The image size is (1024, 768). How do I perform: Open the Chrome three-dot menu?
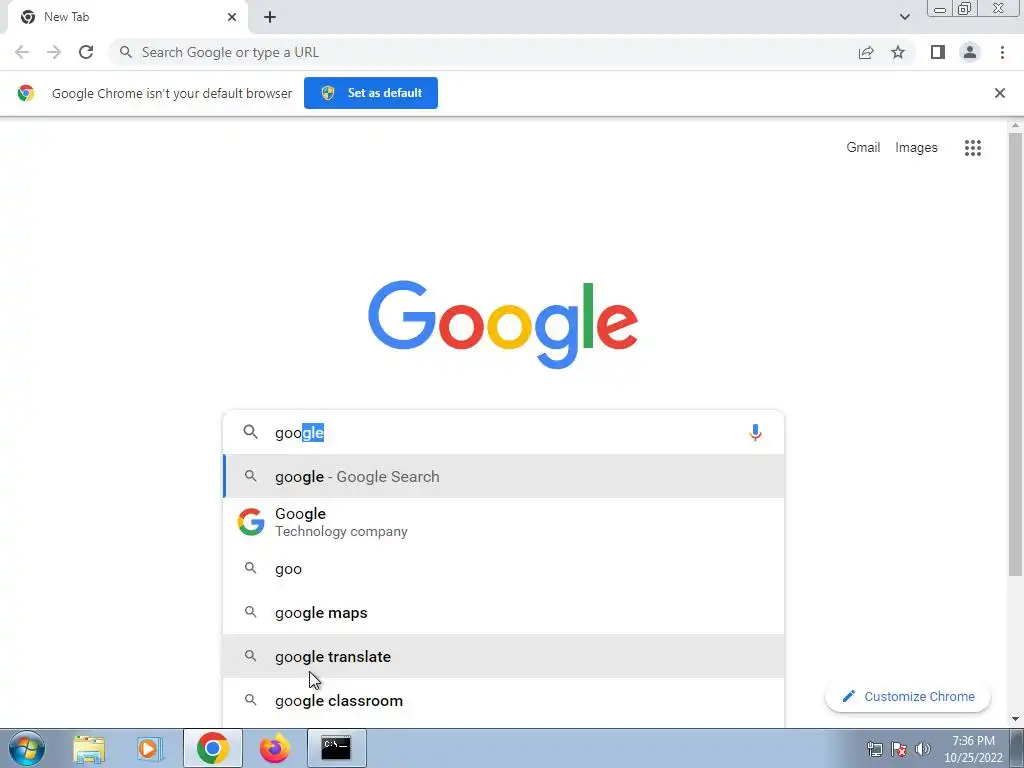point(1002,52)
